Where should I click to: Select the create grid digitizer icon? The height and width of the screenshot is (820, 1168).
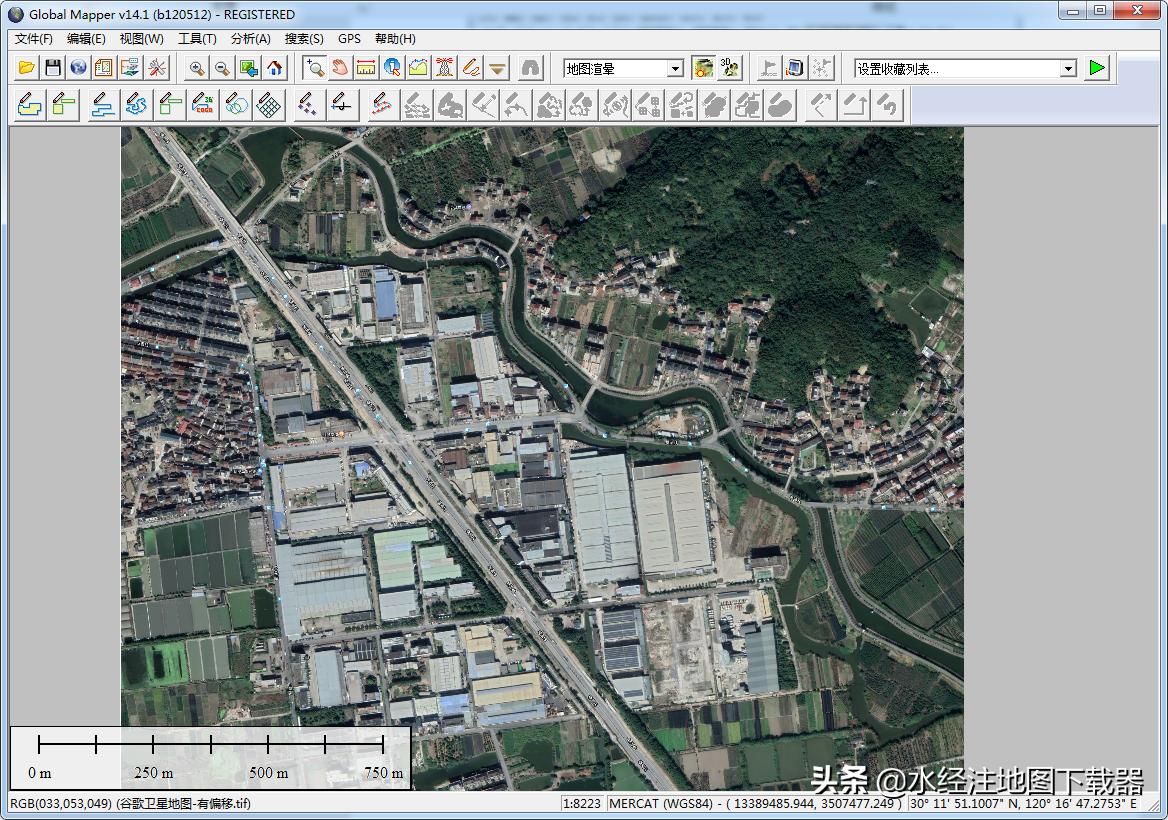coord(269,105)
